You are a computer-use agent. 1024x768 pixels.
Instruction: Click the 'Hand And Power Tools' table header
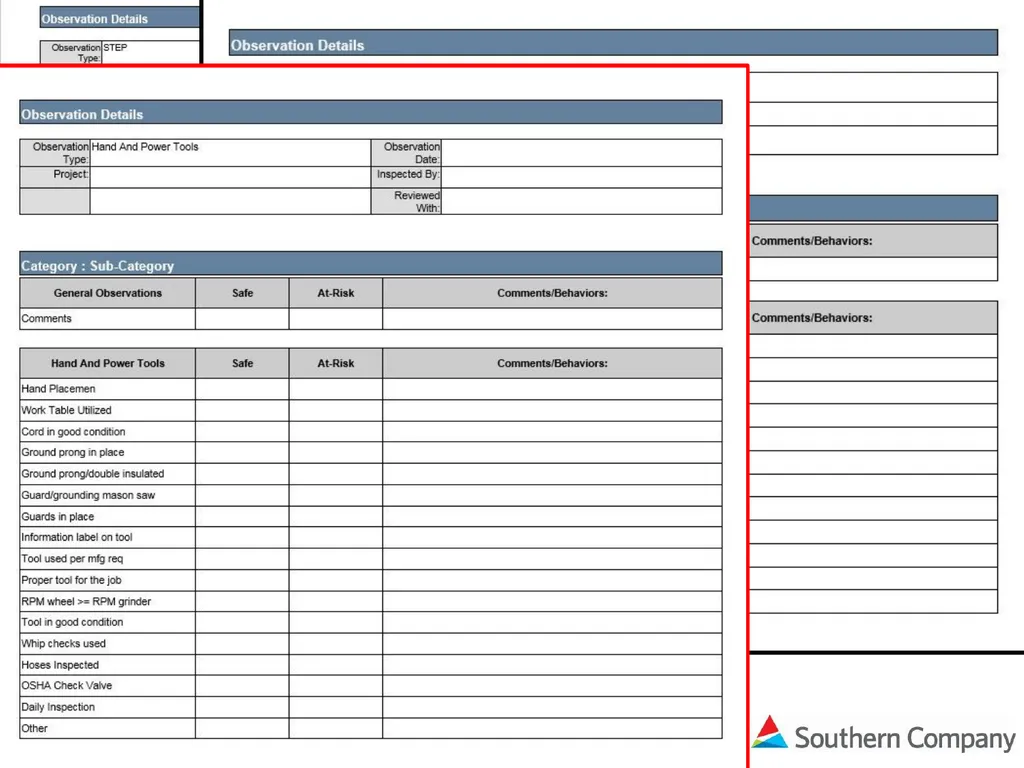point(108,363)
